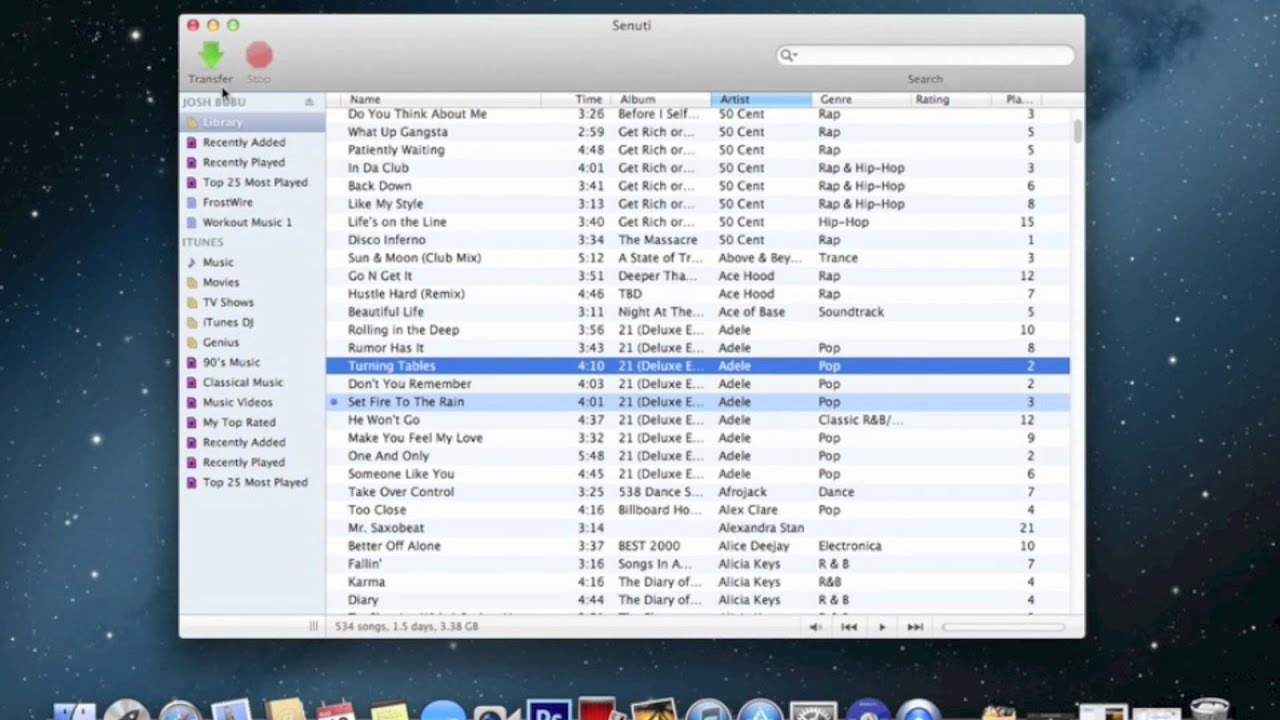
Task: Open Genius playlist
Action: tap(221, 342)
